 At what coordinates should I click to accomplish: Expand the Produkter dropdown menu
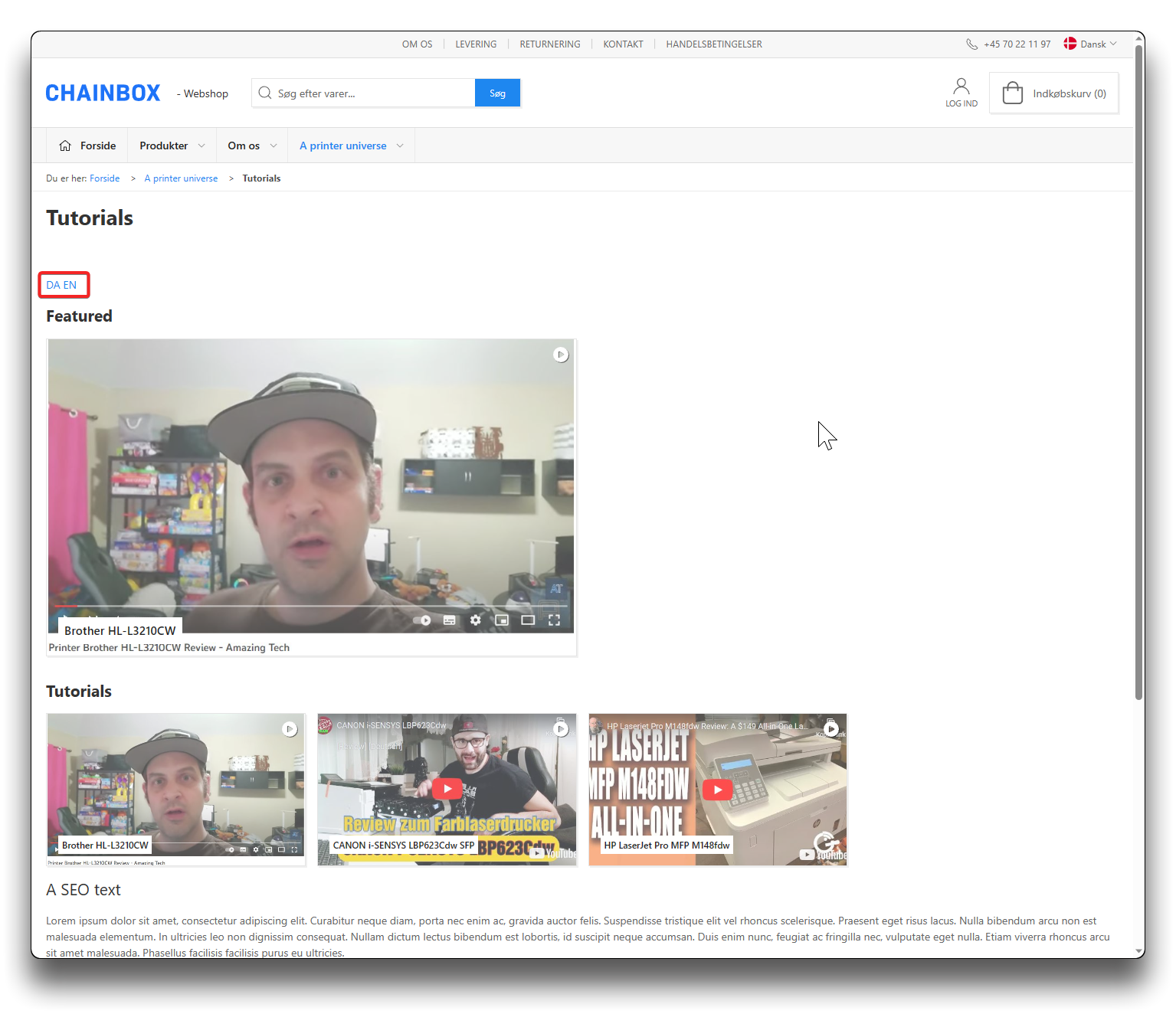172,146
